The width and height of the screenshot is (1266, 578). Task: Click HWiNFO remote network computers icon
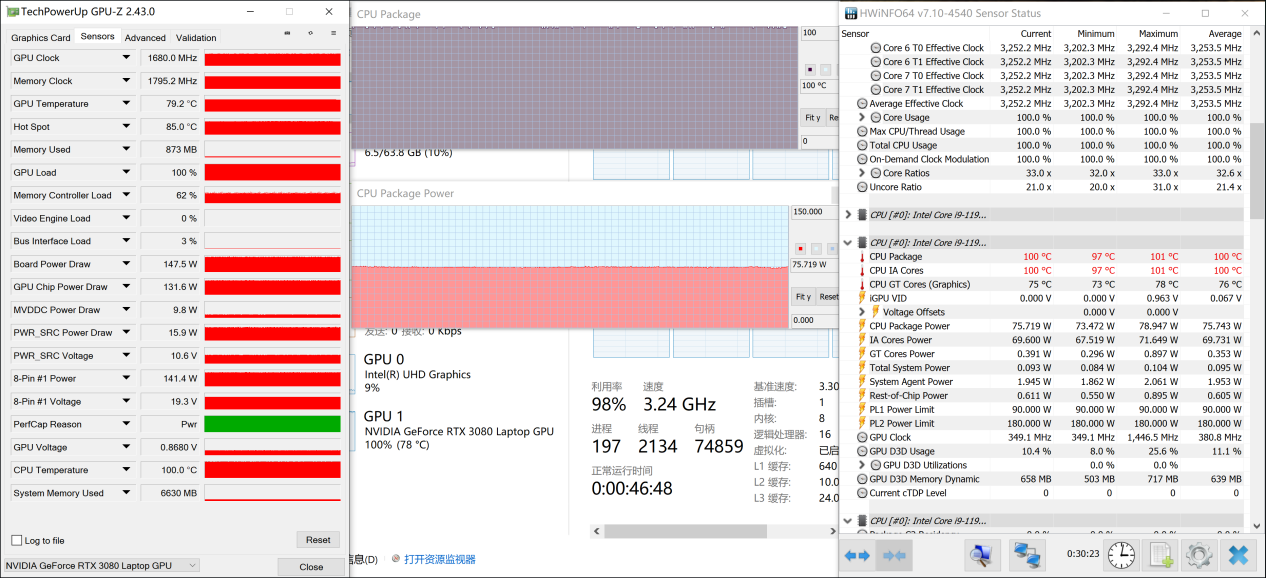[x=1025, y=555]
